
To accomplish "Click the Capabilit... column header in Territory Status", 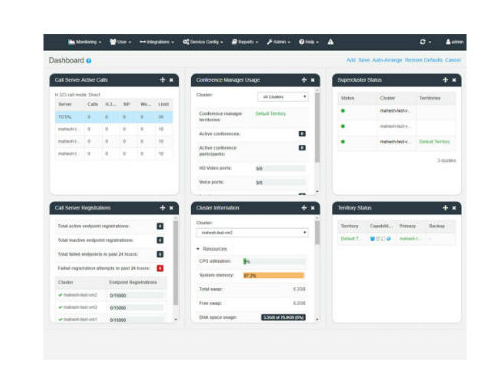I will (381, 226).
